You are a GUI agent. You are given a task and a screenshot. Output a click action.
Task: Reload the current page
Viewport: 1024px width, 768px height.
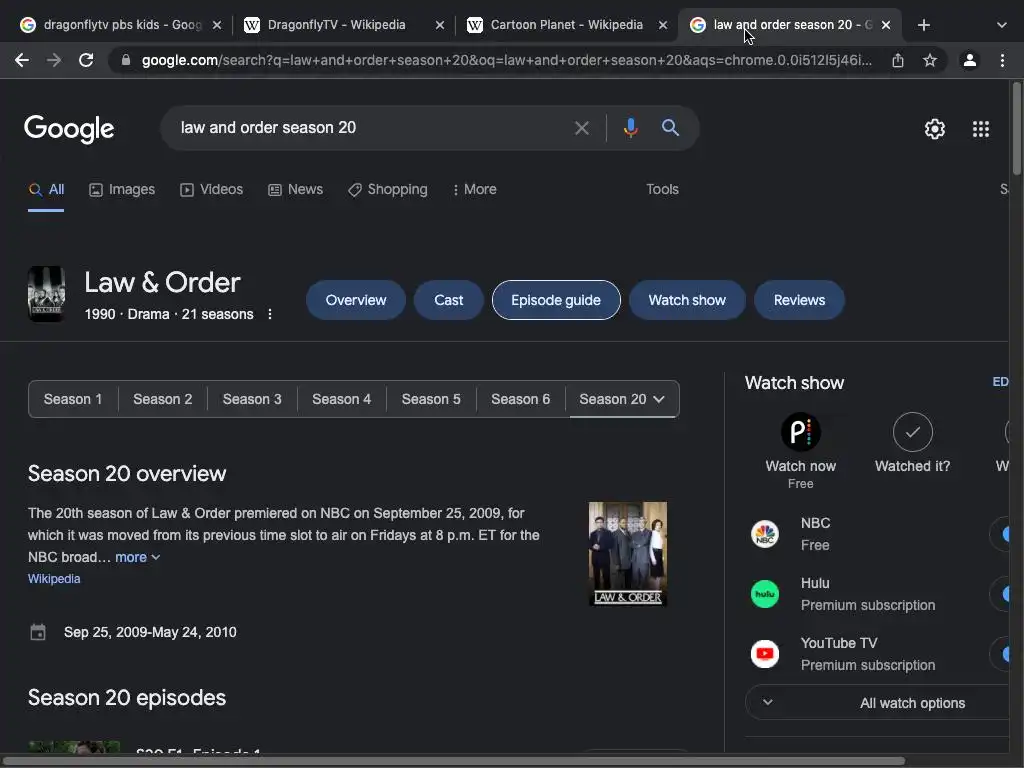[x=86, y=60]
